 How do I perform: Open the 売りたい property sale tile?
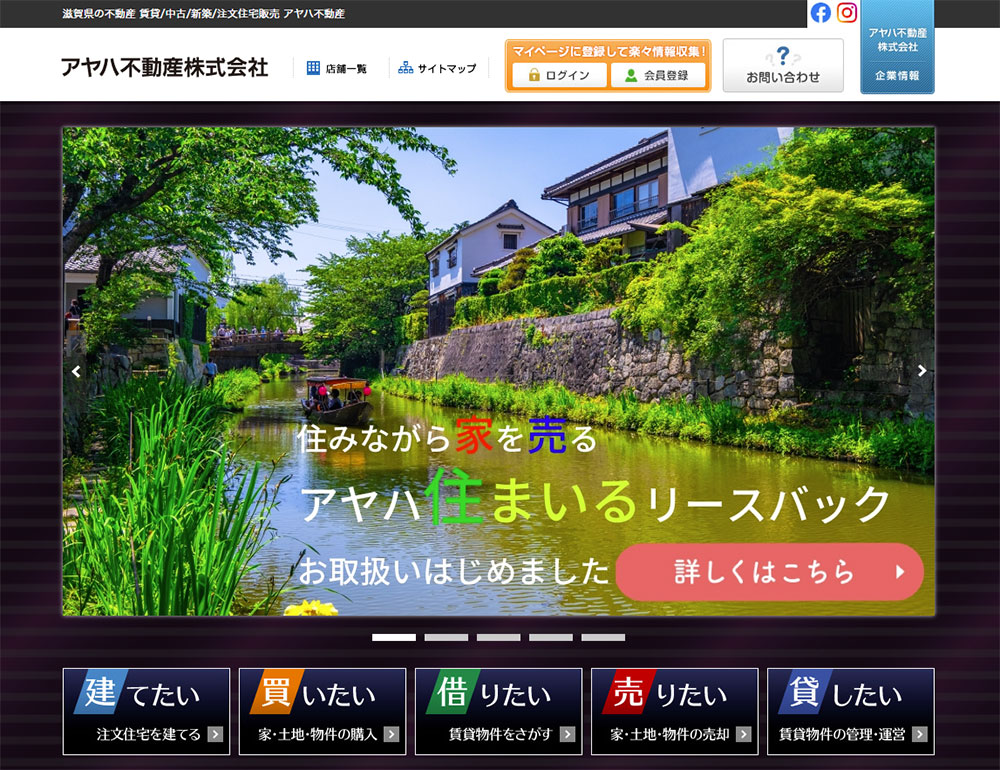click(x=674, y=711)
